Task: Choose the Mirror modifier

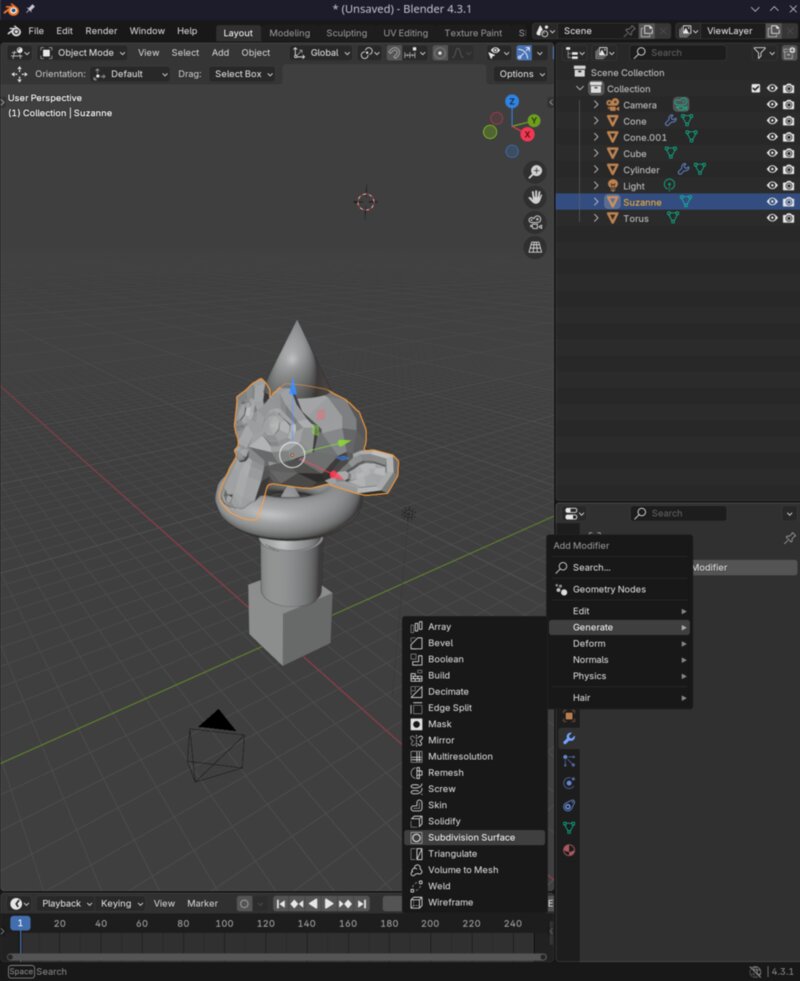Action: [474, 740]
